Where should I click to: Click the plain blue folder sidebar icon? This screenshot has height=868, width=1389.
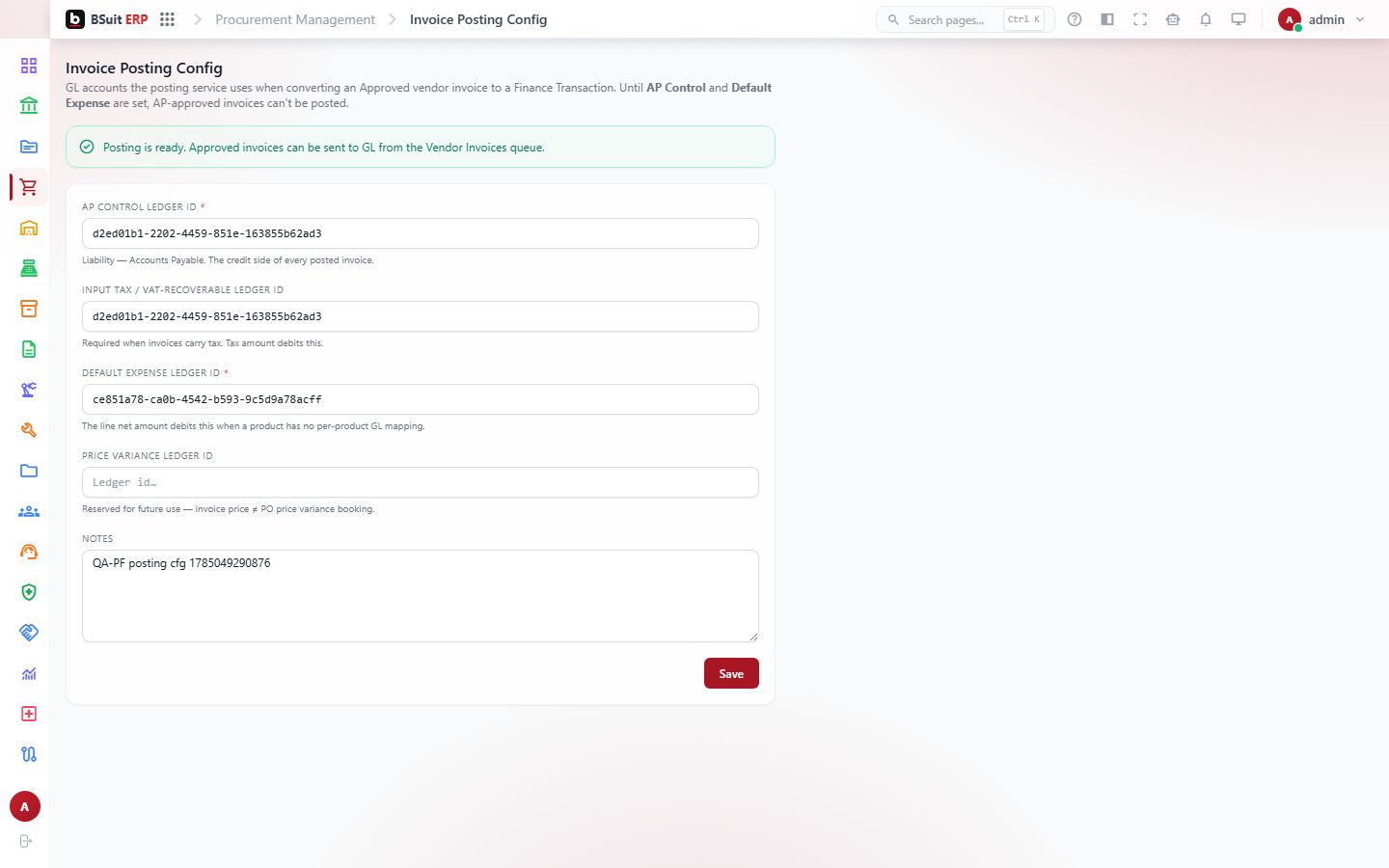pos(29,471)
